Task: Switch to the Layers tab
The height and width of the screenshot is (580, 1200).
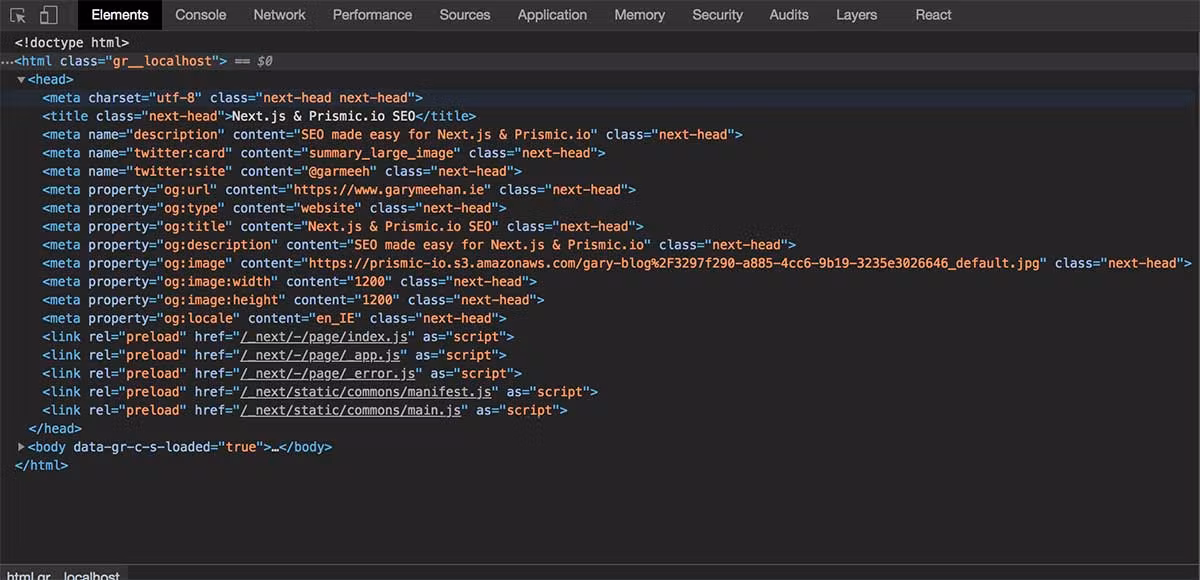Action: coord(856,15)
